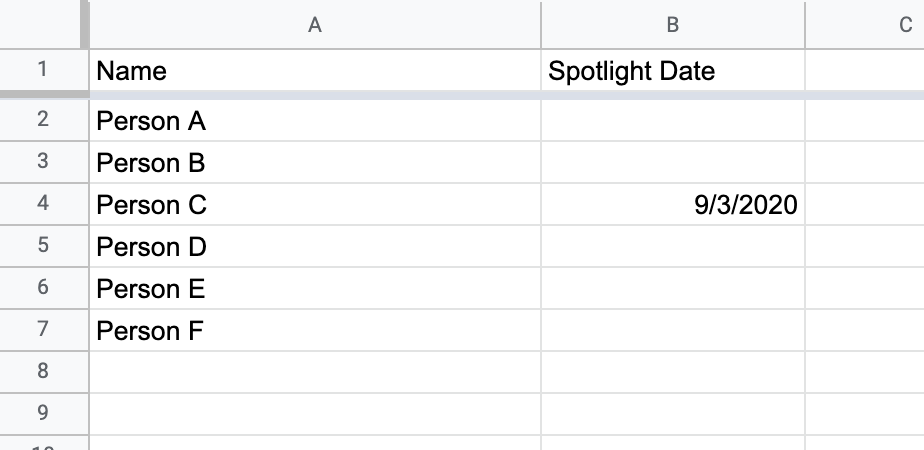Click the Spotlight Date header cell
Image resolution: width=924 pixels, height=450 pixels.
(672, 70)
